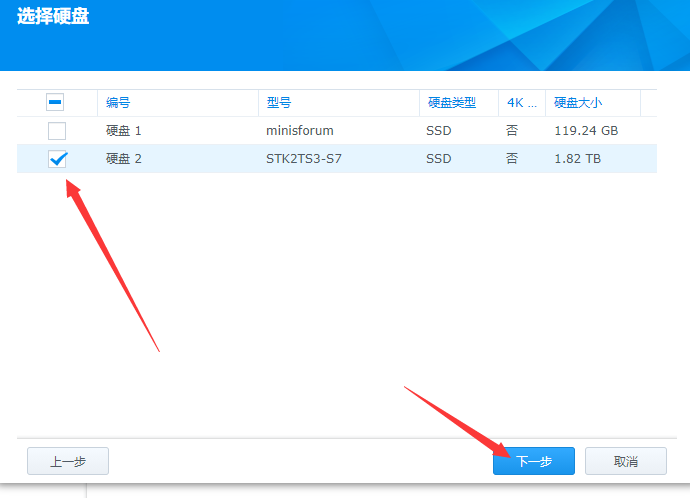This screenshot has height=498, width=690.
Task: Click the 4K column header
Action: [x=522, y=103]
